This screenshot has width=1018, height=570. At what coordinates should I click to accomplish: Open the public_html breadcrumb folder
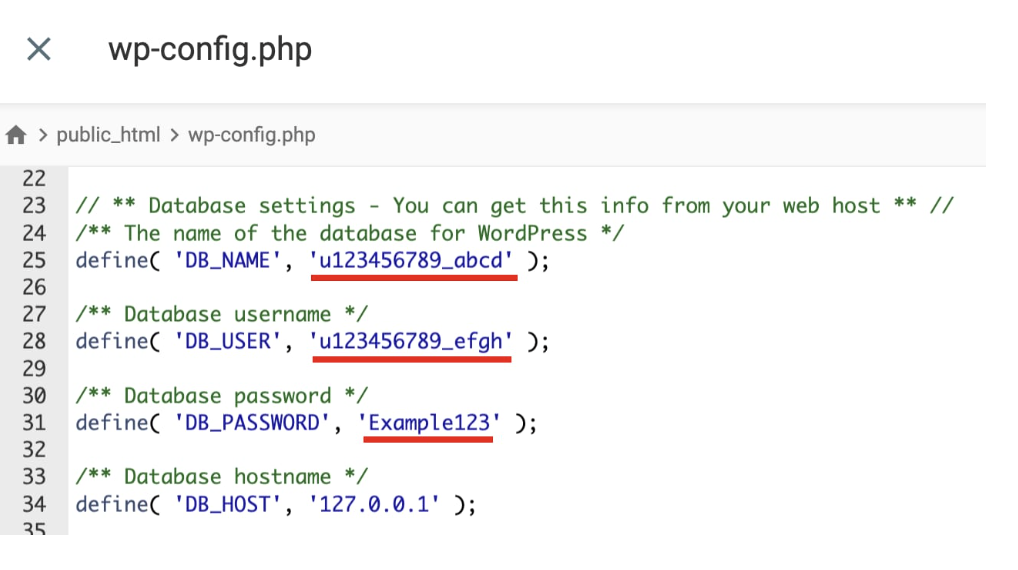pyautogui.click(x=108, y=135)
